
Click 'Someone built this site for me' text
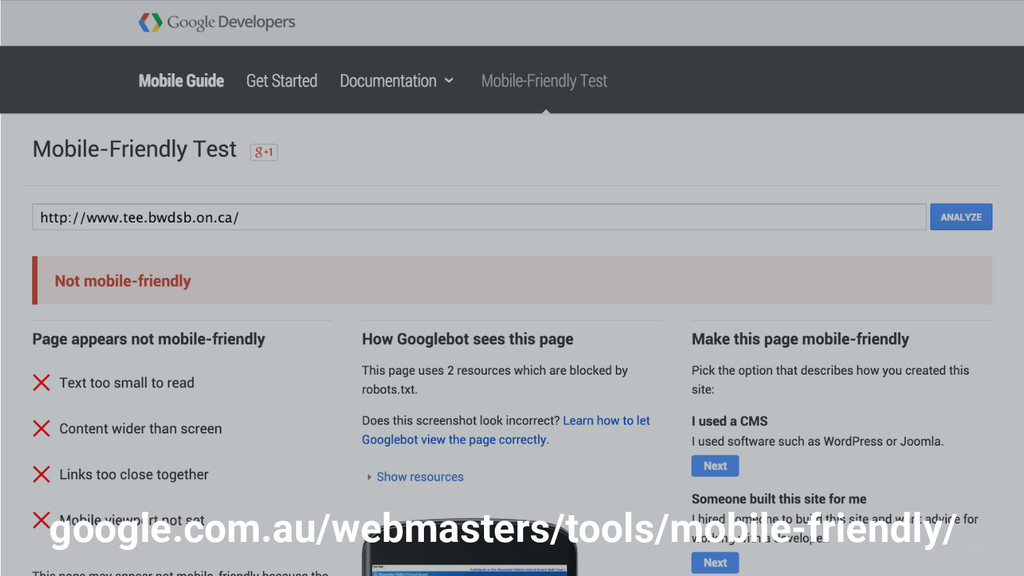click(x=778, y=499)
